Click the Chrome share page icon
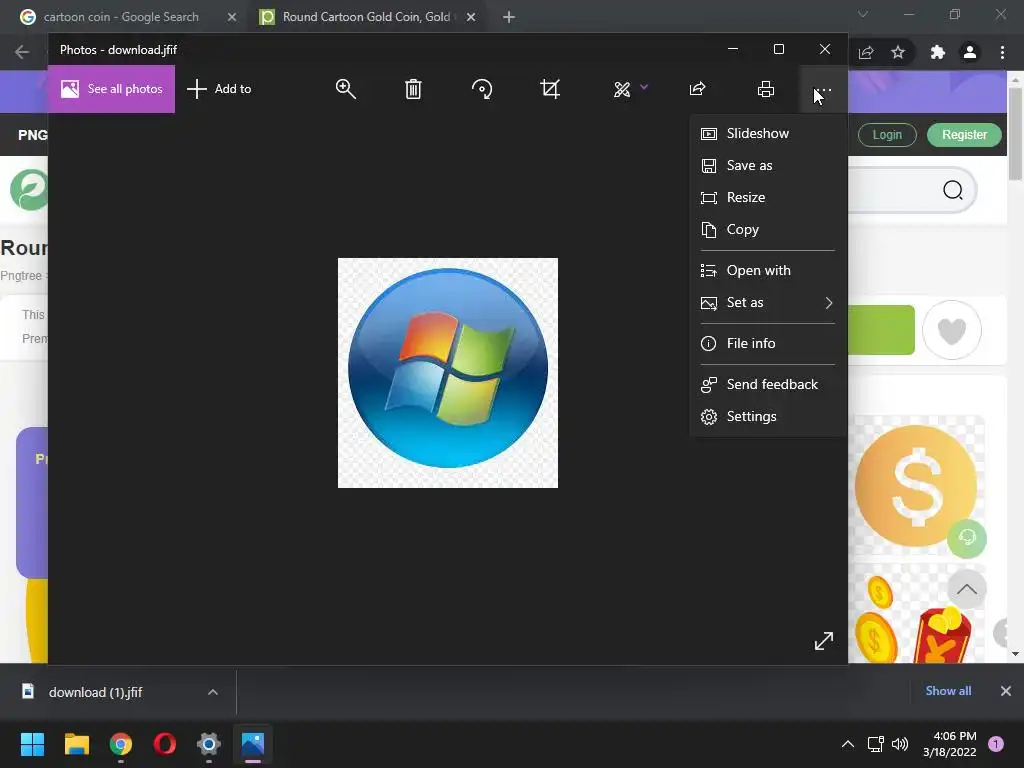 [x=866, y=52]
